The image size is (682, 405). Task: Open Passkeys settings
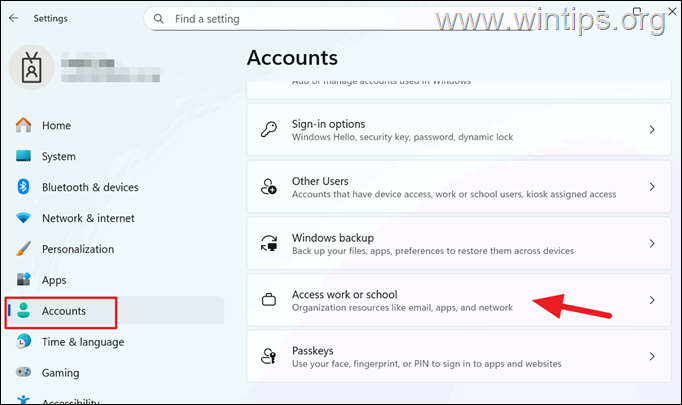click(459, 356)
